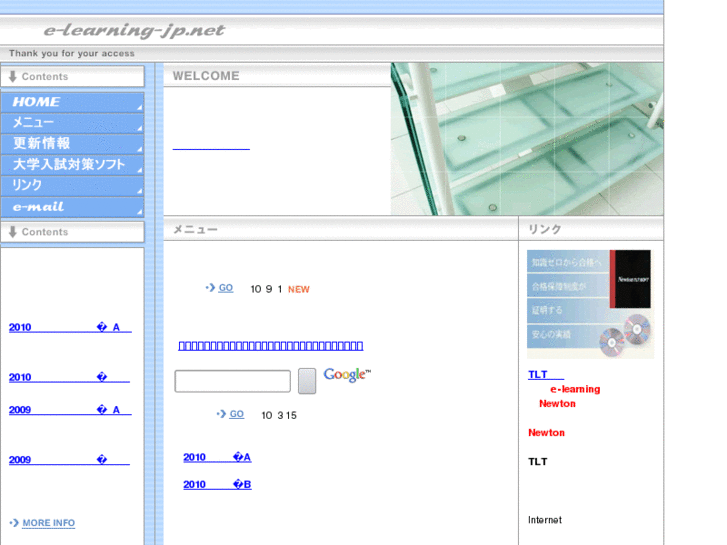This screenshot has width=727, height=545.
Task: Click the Newton software banner image
Action: click(x=591, y=304)
